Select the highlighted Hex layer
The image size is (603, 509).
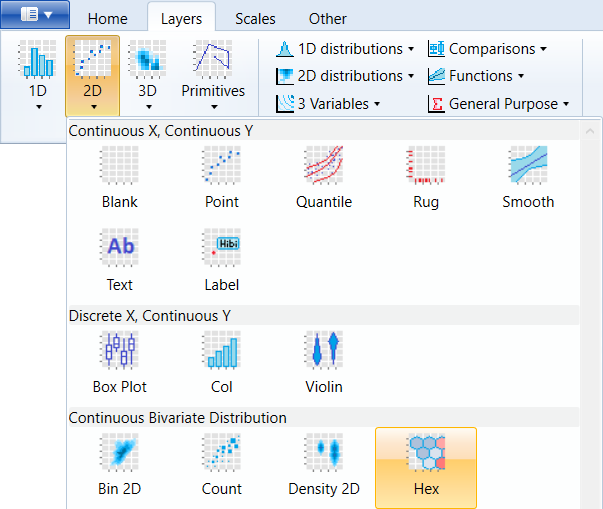point(426,467)
